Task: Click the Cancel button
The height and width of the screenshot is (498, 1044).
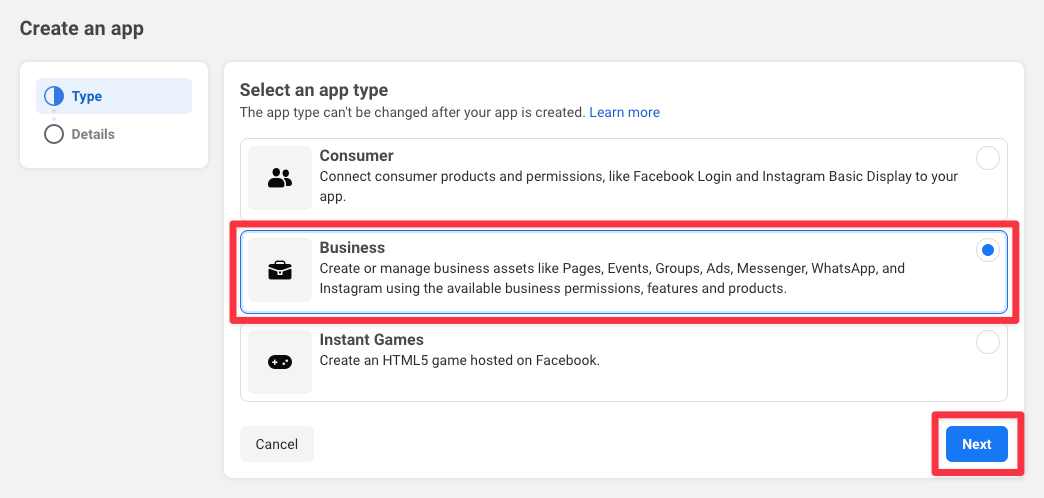Action: pos(276,444)
